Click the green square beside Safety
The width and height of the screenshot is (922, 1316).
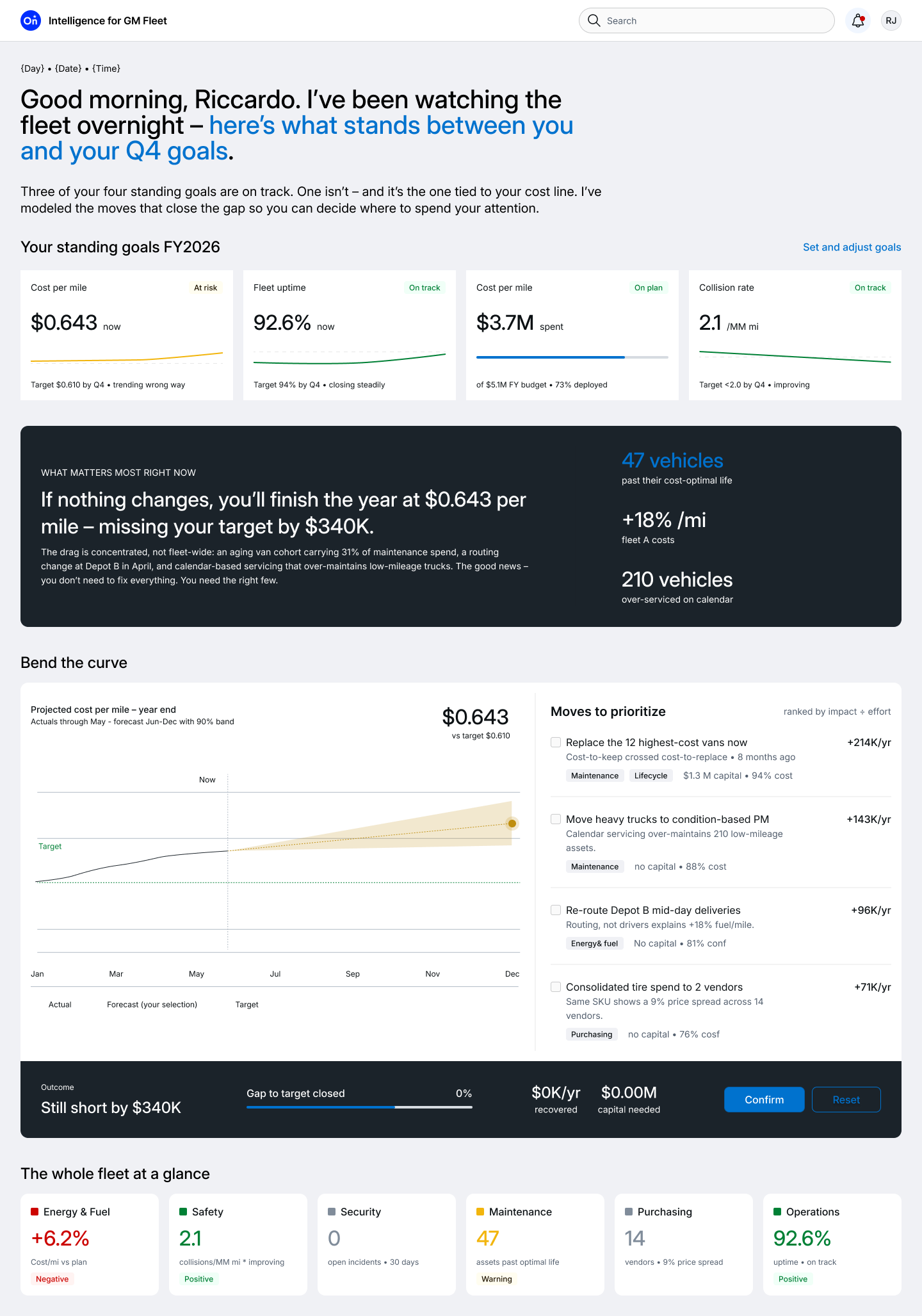[183, 1212]
